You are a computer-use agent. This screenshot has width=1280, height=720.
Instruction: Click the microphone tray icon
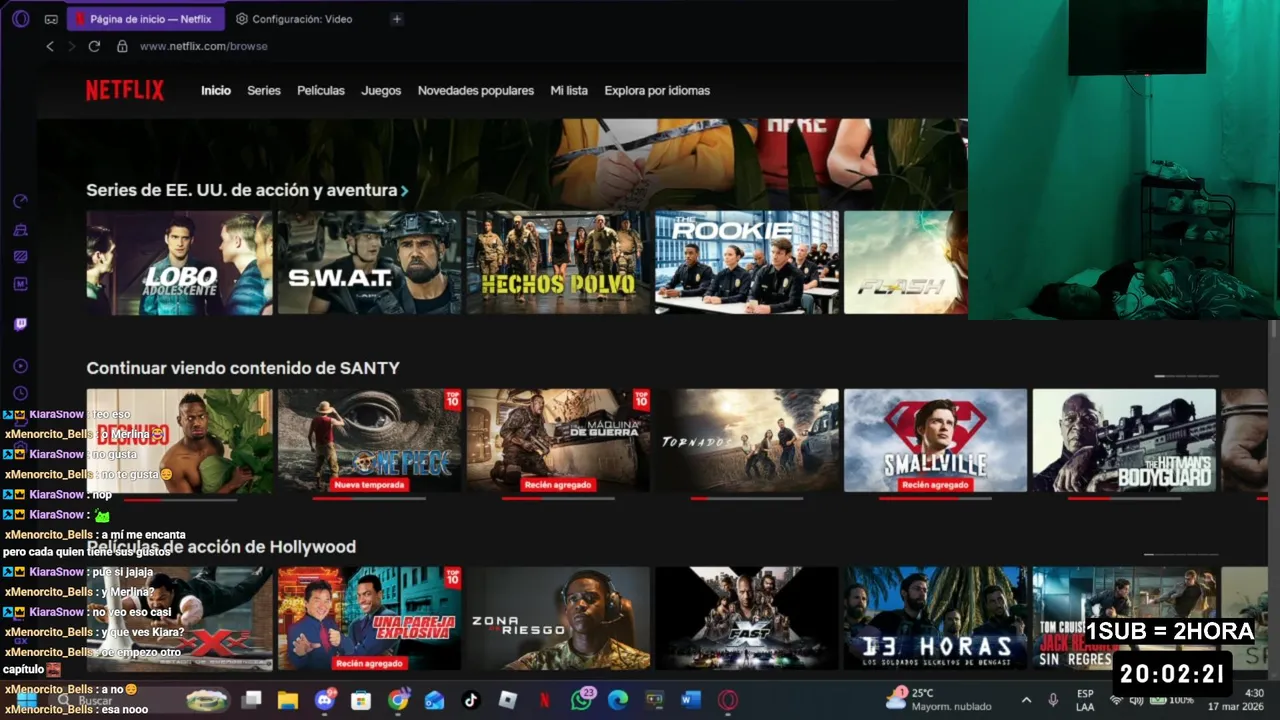[1053, 700]
